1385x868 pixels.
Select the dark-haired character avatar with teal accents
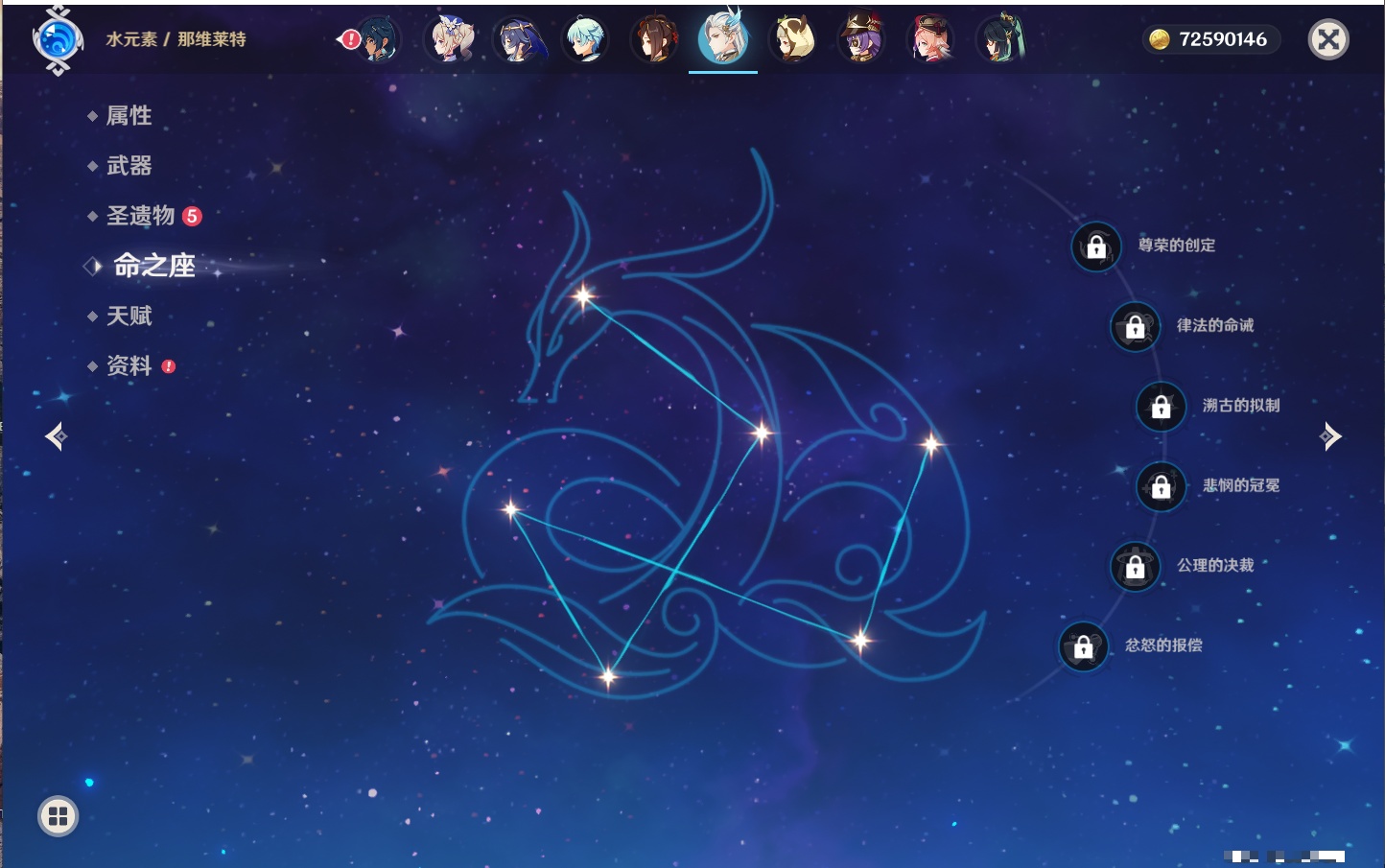click(x=999, y=39)
